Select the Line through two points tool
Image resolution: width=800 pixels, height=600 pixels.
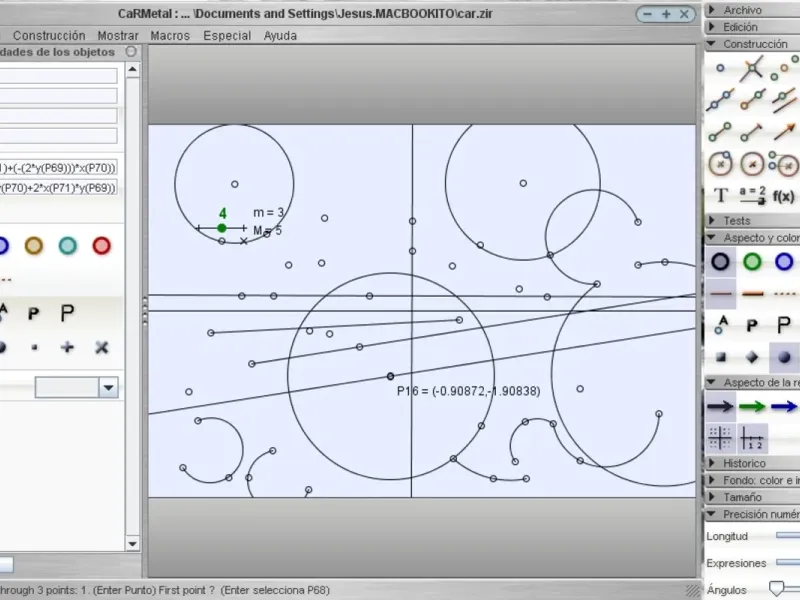720,100
